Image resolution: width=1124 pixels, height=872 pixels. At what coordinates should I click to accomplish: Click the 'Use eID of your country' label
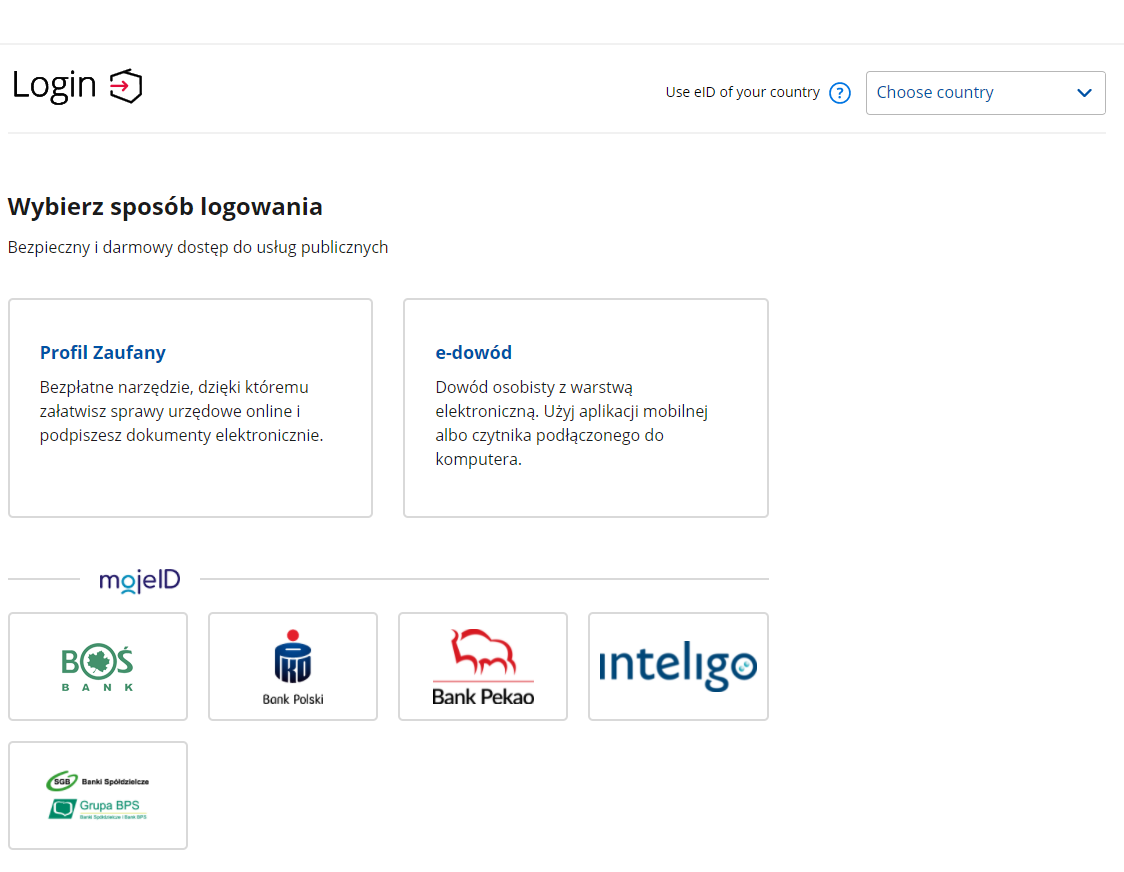pyautogui.click(x=742, y=92)
